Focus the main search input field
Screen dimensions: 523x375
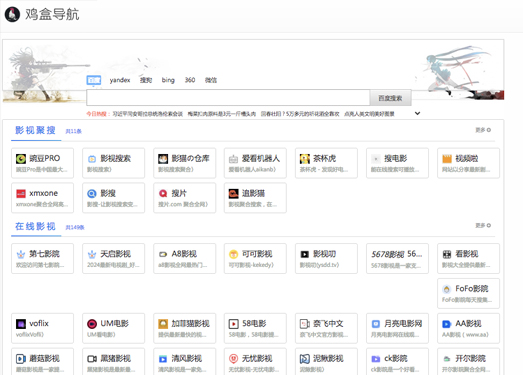(x=228, y=98)
